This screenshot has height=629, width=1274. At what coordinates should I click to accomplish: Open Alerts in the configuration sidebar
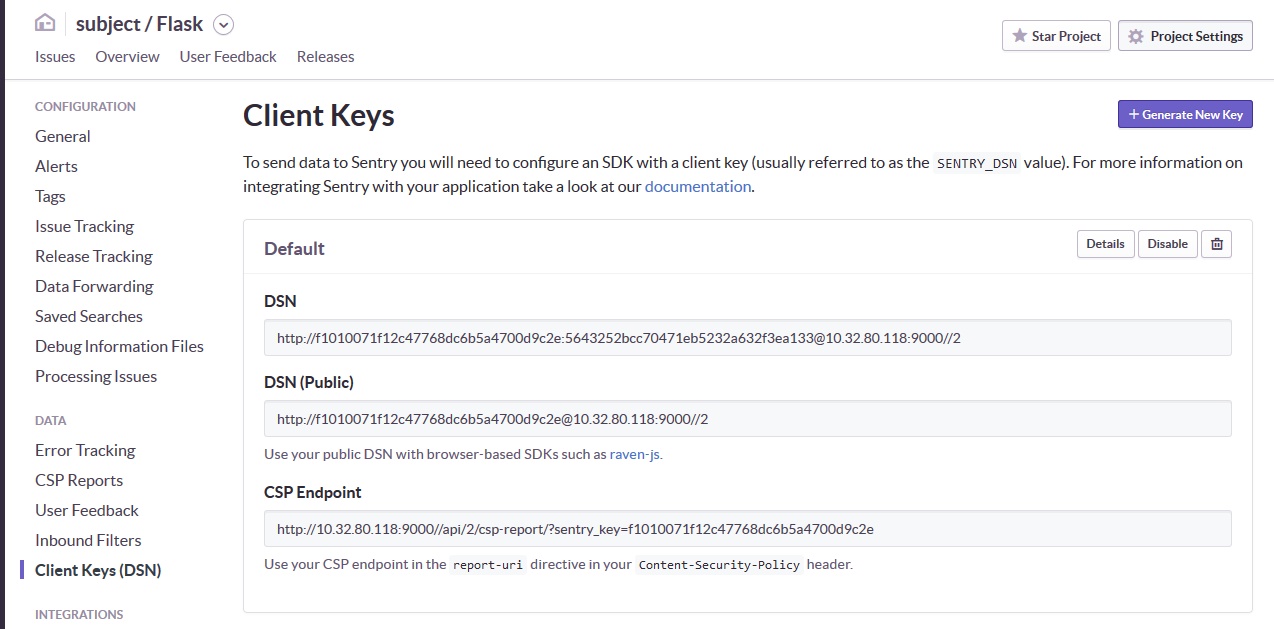pos(56,166)
